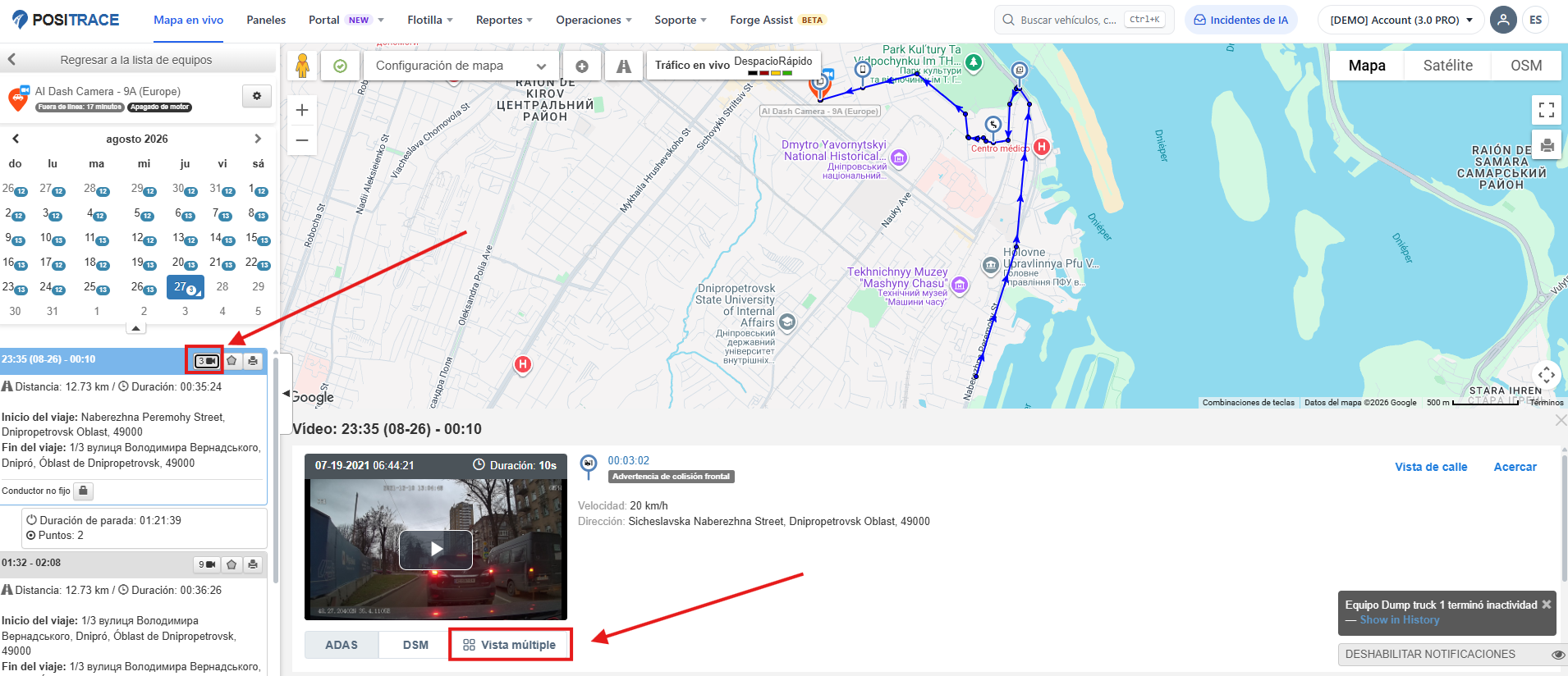The height and width of the screenshot is (676, 1568).
Task: Open Paneles in the navigation bar
Action: pyautogui.click(x=266, y=20)
